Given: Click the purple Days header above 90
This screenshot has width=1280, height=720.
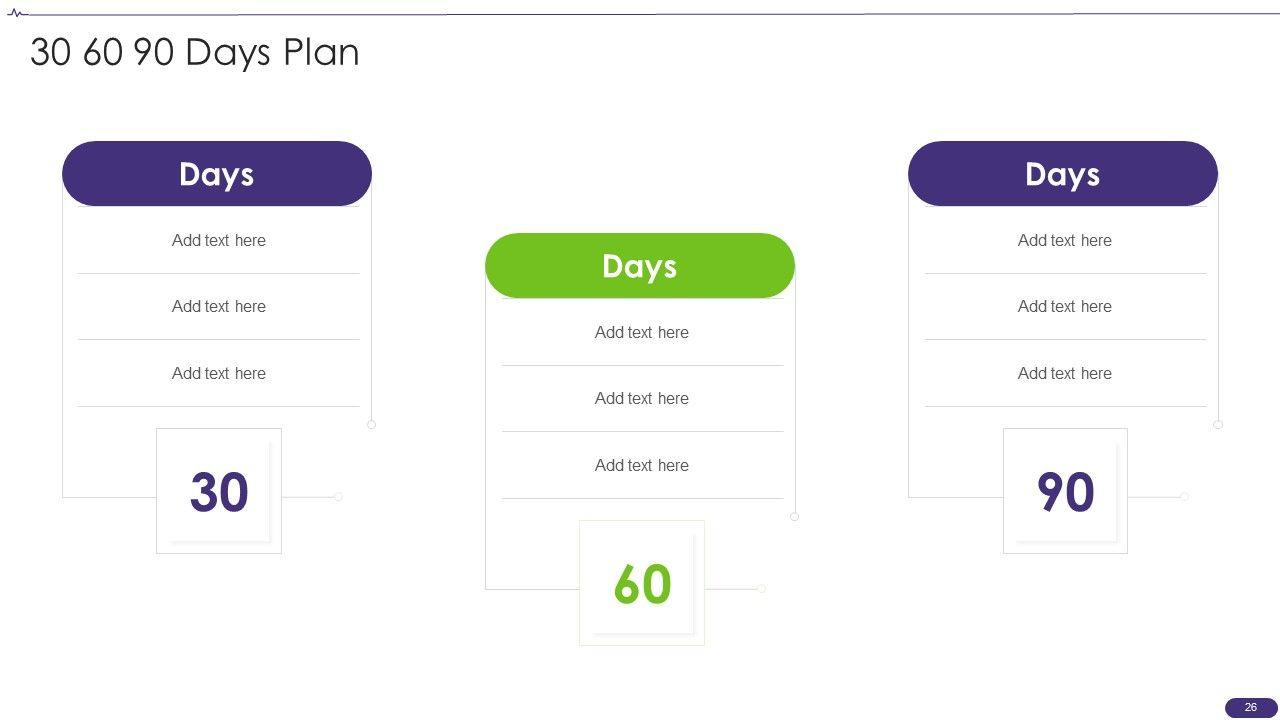Looking at the screenshot, I should (x=1063, y=174).
